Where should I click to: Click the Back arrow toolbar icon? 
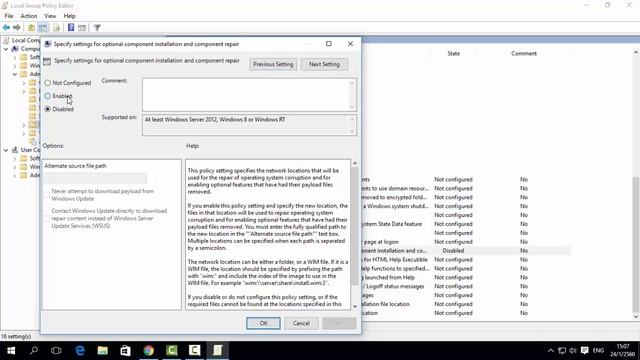6,28
